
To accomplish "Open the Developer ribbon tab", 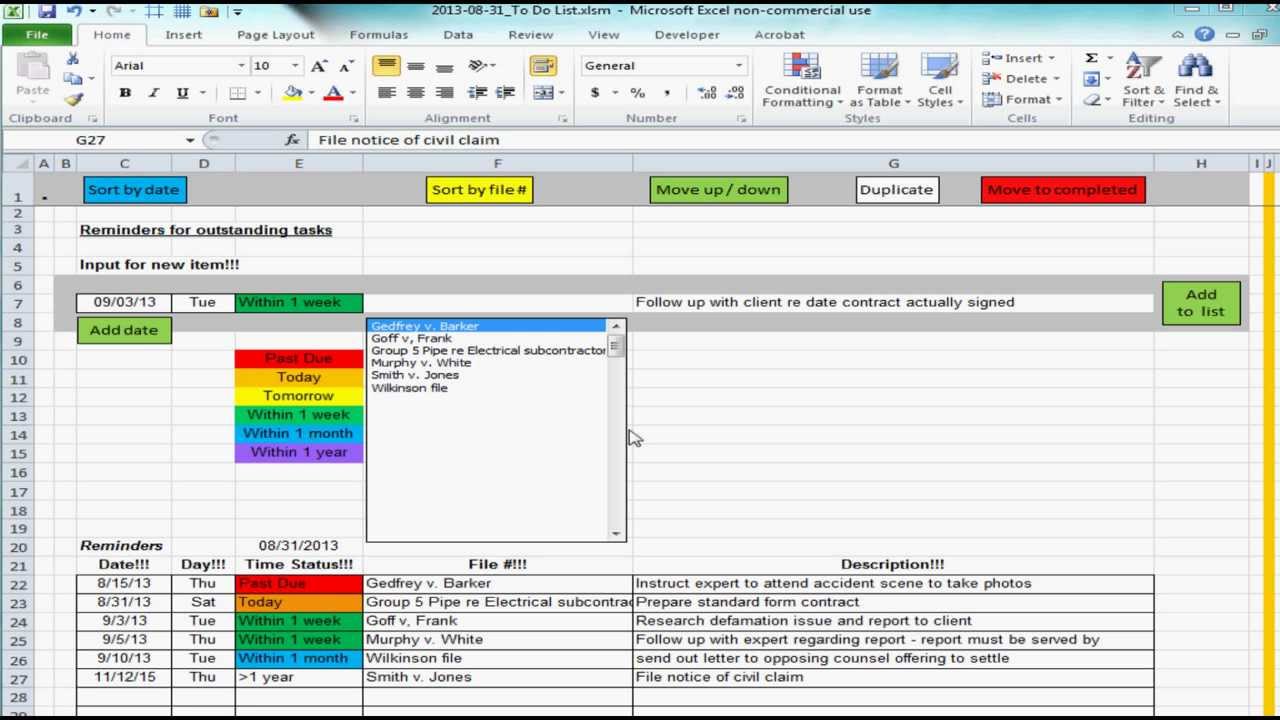I will [686, 34].
